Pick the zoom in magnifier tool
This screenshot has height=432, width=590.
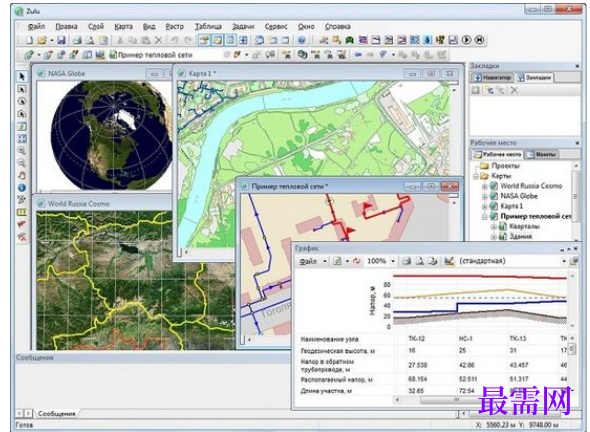point(22,151)
